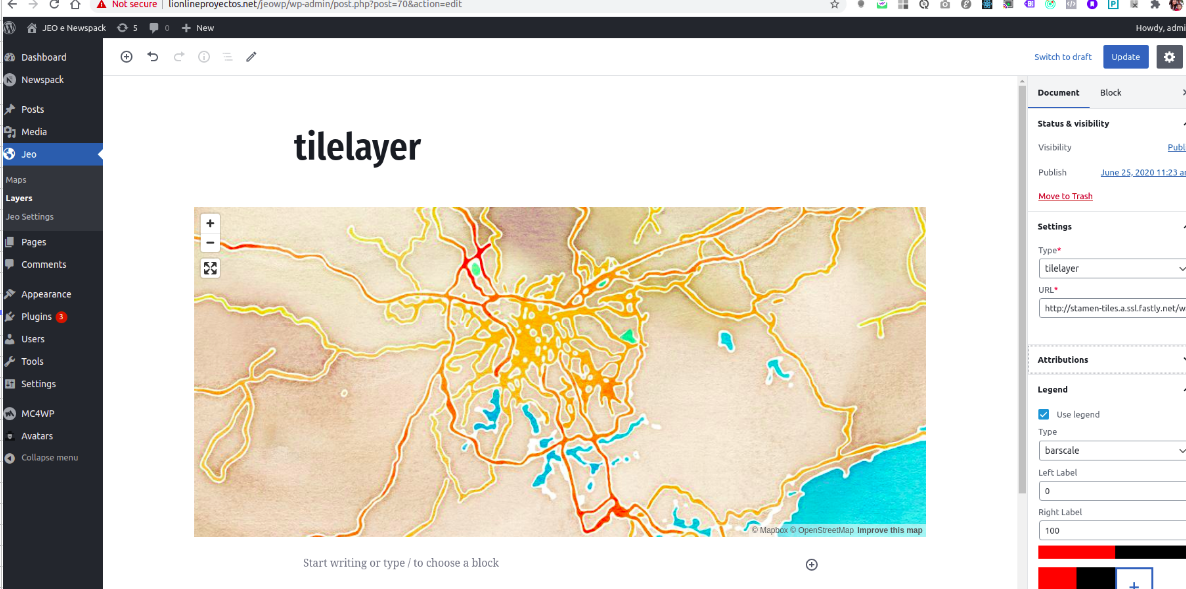Open the barscale legend Type dropdown
This screenshot has width=1186, height=589.
[x=1112, y=450]
